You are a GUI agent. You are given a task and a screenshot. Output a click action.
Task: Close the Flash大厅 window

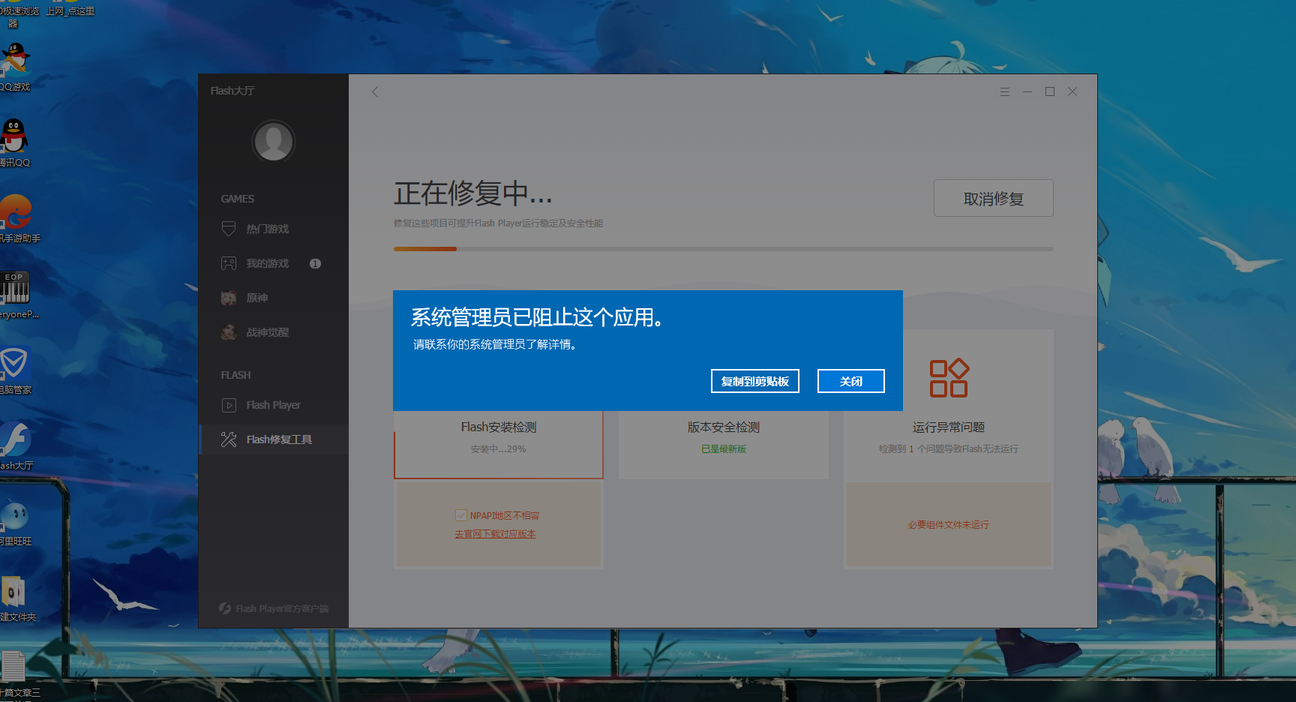coord(1072,91)
